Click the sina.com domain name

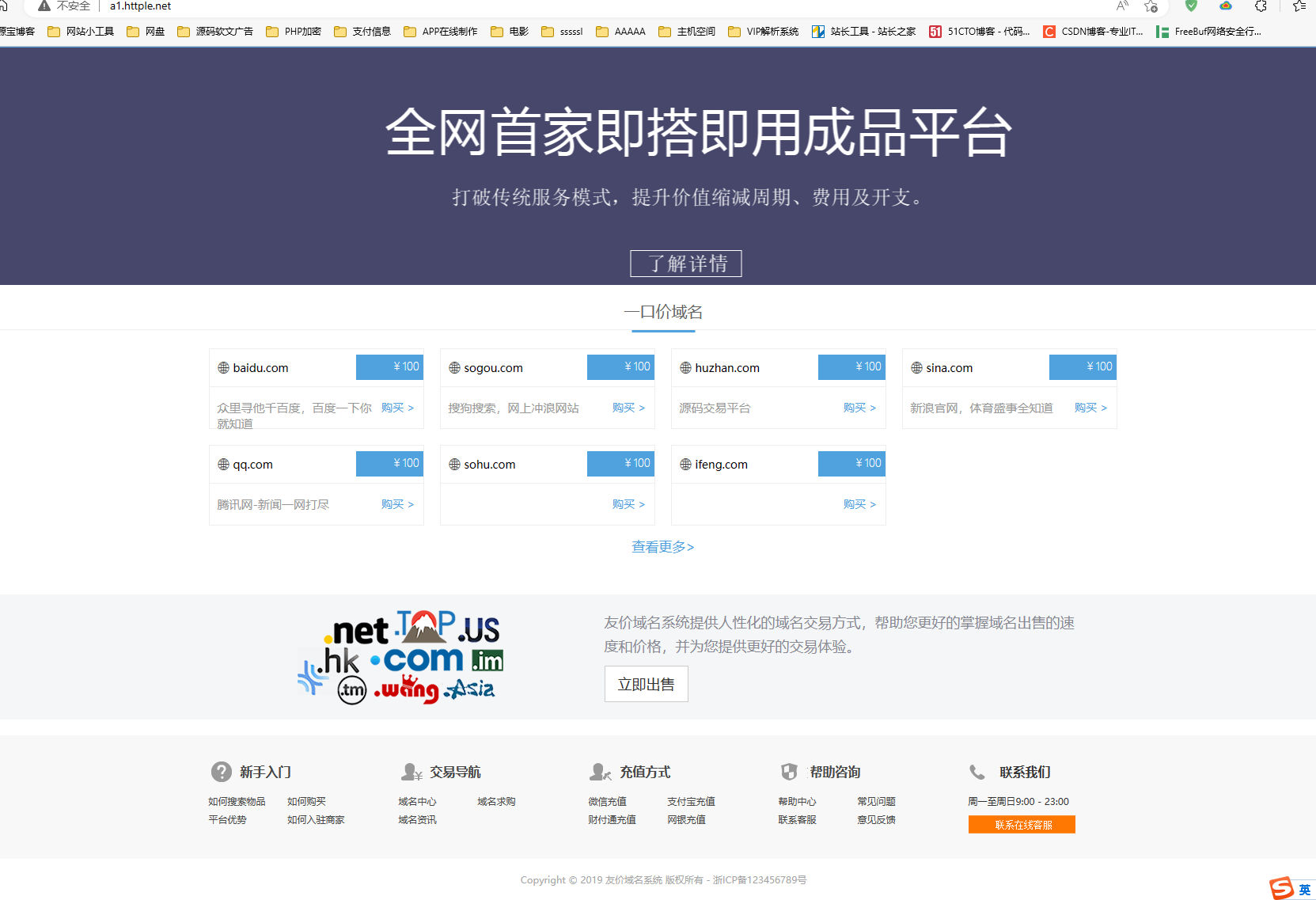(950, 368)
